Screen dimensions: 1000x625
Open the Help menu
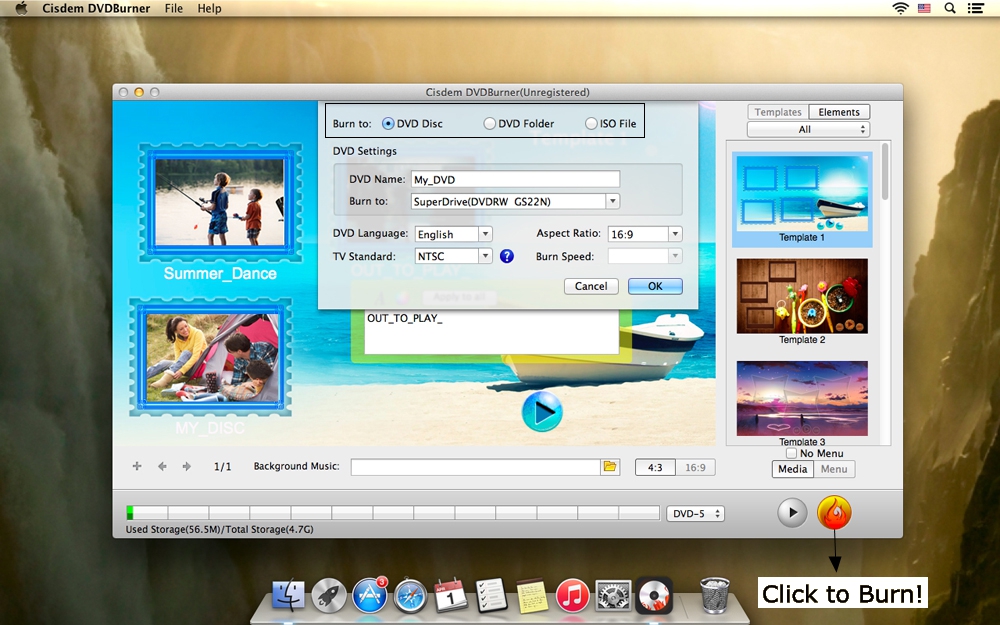pyautogui.click(x=209, y=8)
